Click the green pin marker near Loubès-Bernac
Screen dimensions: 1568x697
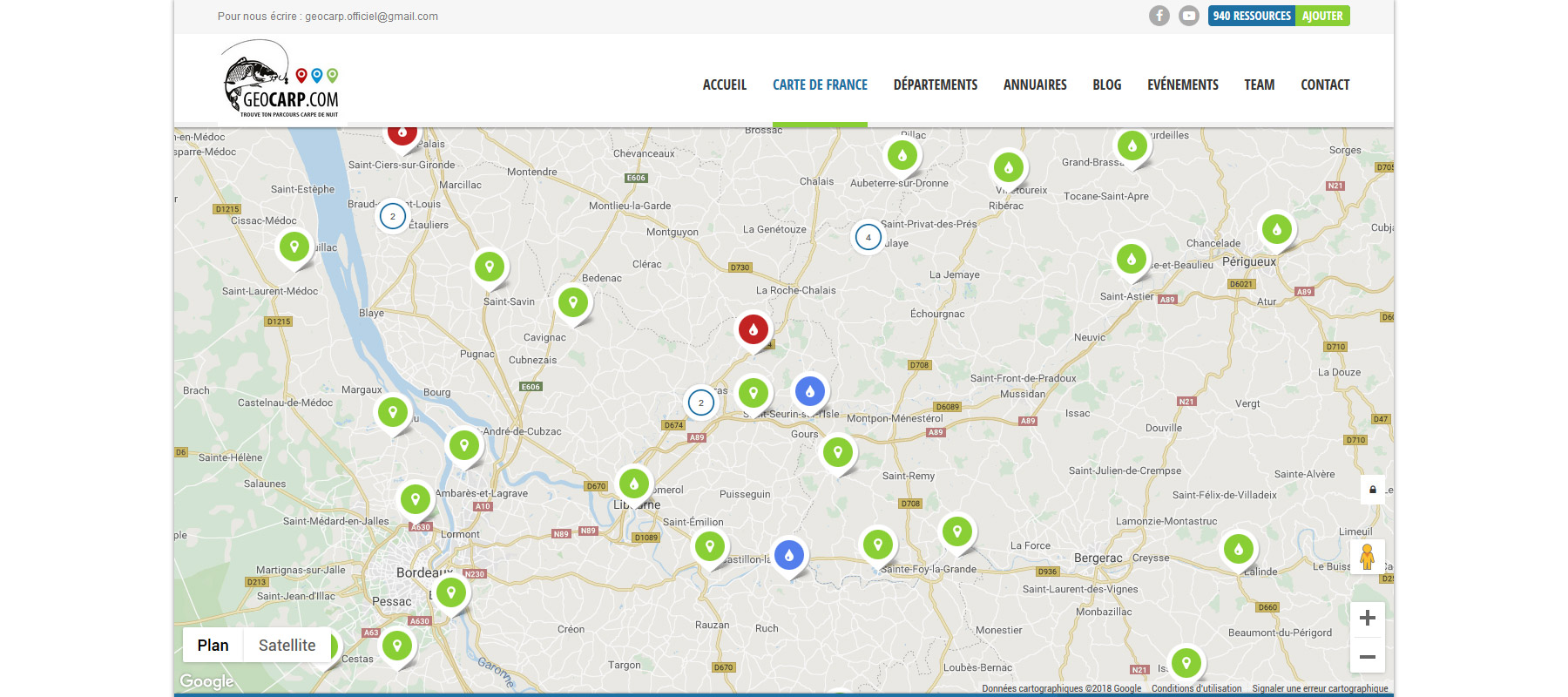click(x=1186, y=663)
